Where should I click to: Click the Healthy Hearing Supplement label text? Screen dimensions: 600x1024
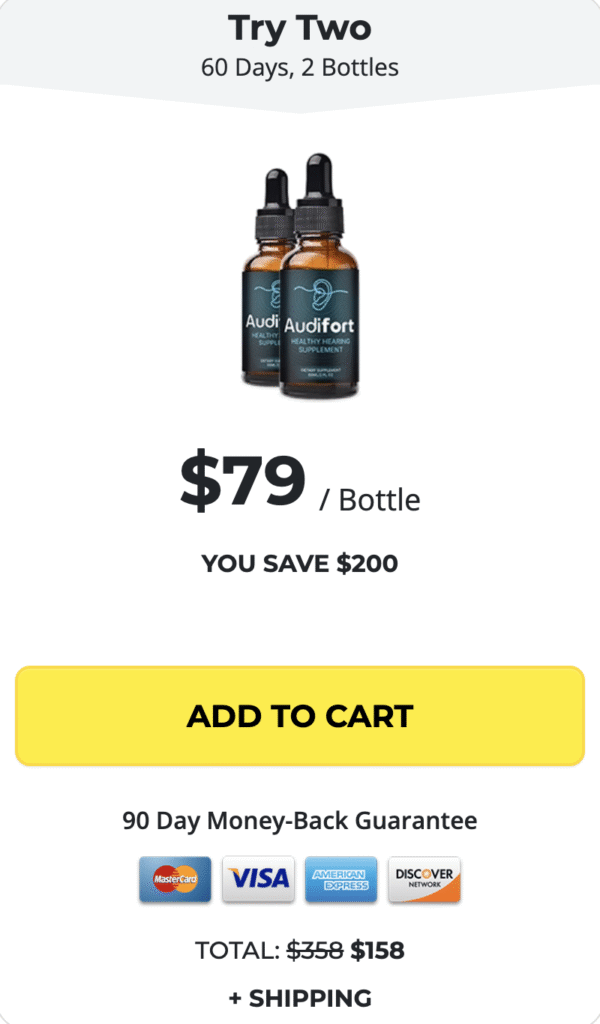[x=319, y=346]
